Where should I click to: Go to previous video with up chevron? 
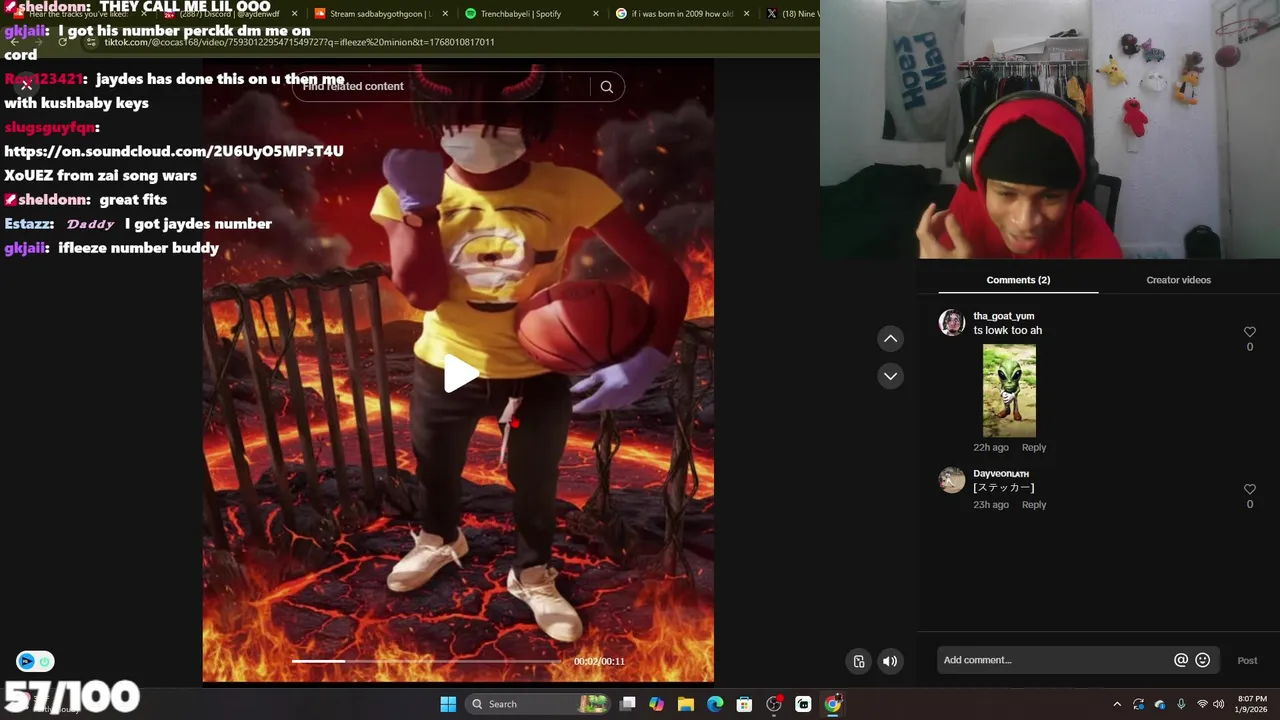click(x=890, y=339)
